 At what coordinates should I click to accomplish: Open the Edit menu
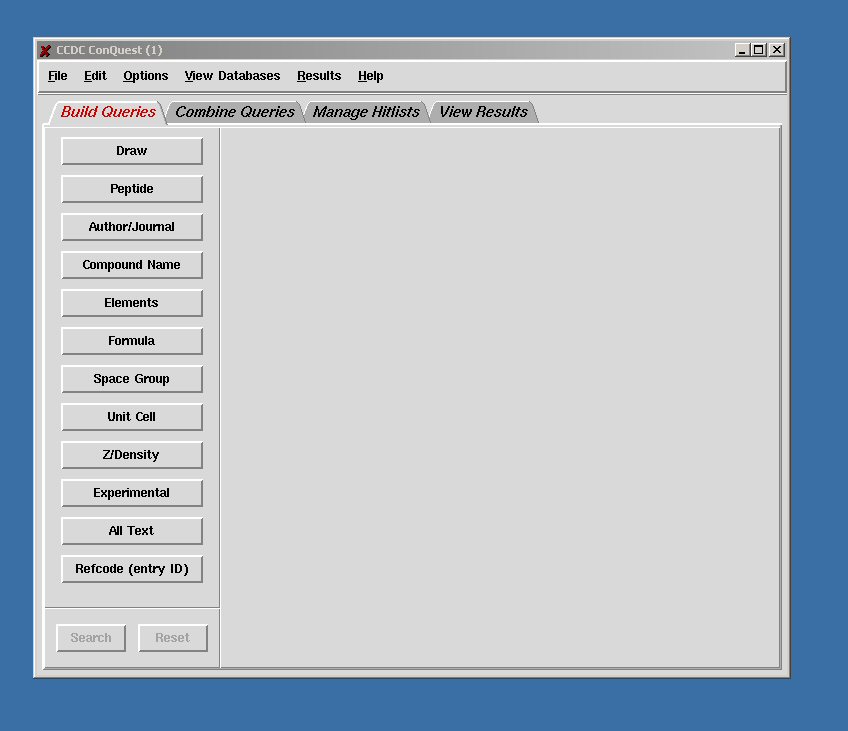[x=95, y=76]
